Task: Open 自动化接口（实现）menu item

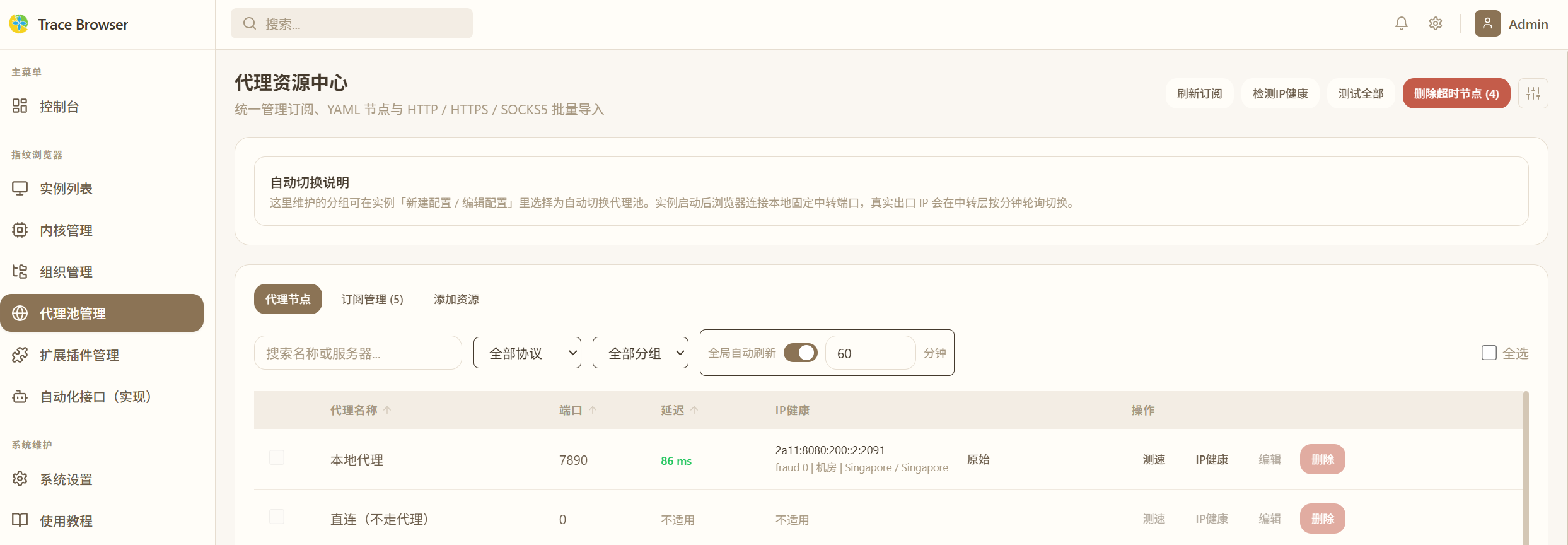Action: point(102,396)
